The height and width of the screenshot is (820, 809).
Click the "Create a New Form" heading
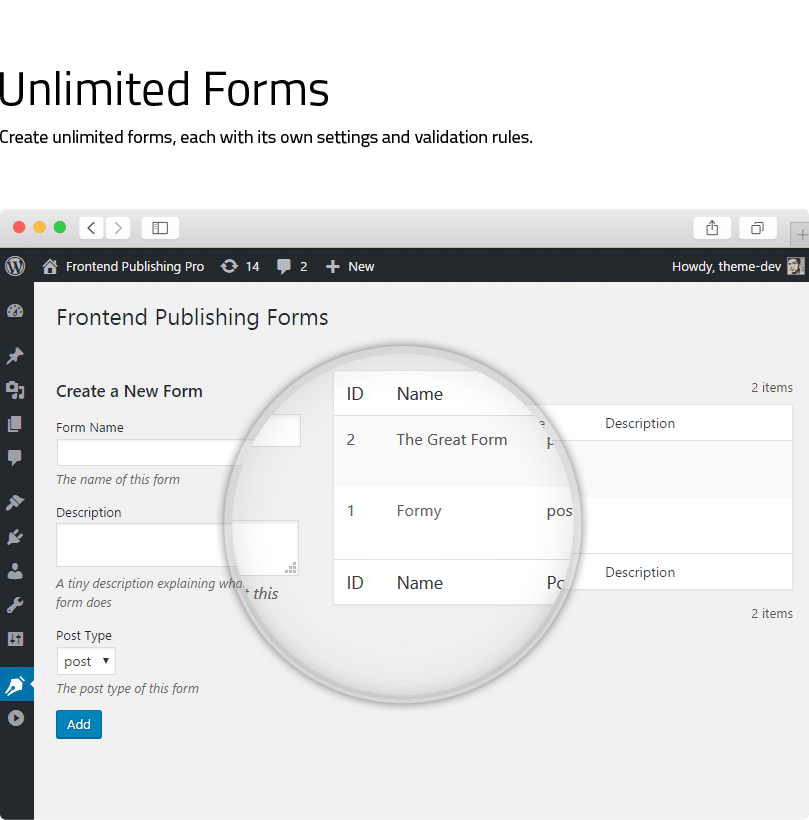pyautogui.click(x=129, y=391)
